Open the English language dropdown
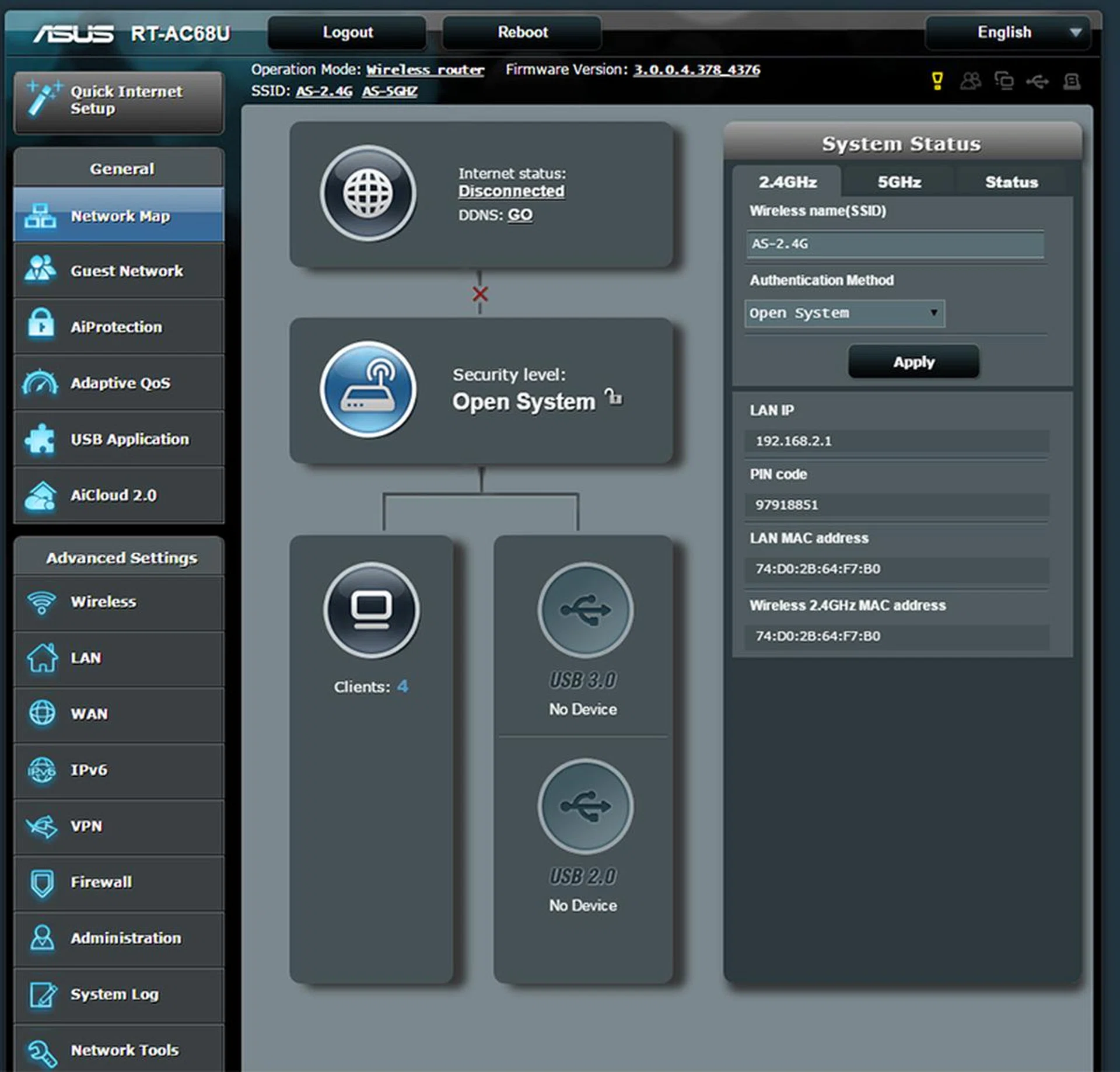The height and width of the screenshot is (1072, 1120). coord(1007,33)
